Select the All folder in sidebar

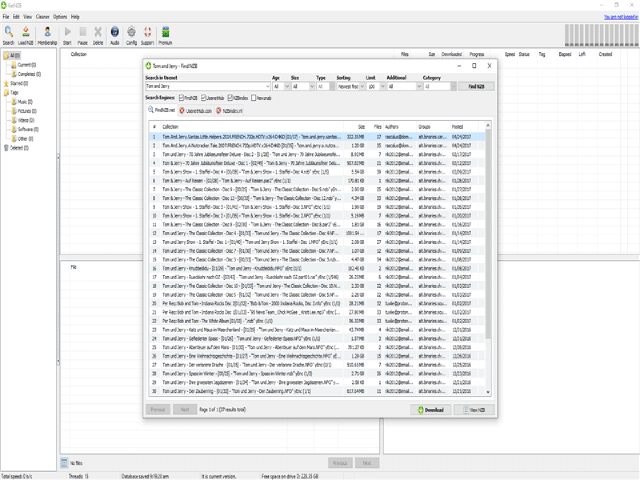[12, 56]
